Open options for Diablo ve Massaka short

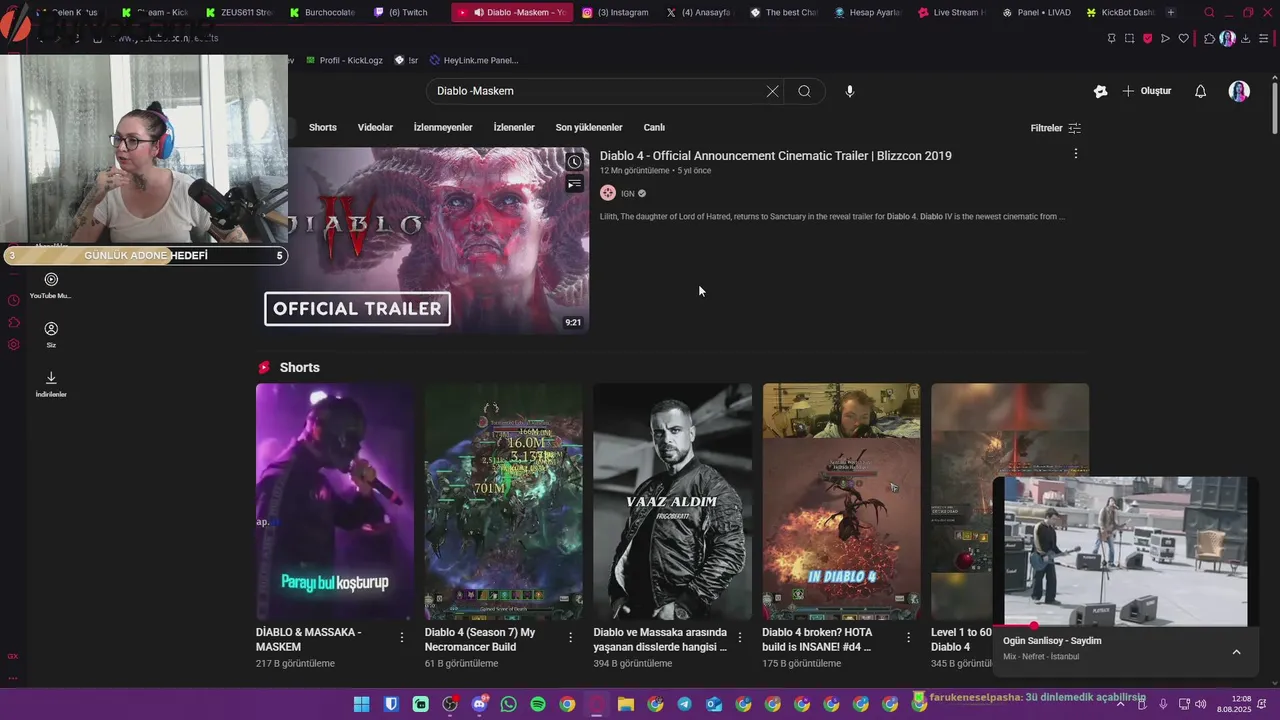point(740,637)
